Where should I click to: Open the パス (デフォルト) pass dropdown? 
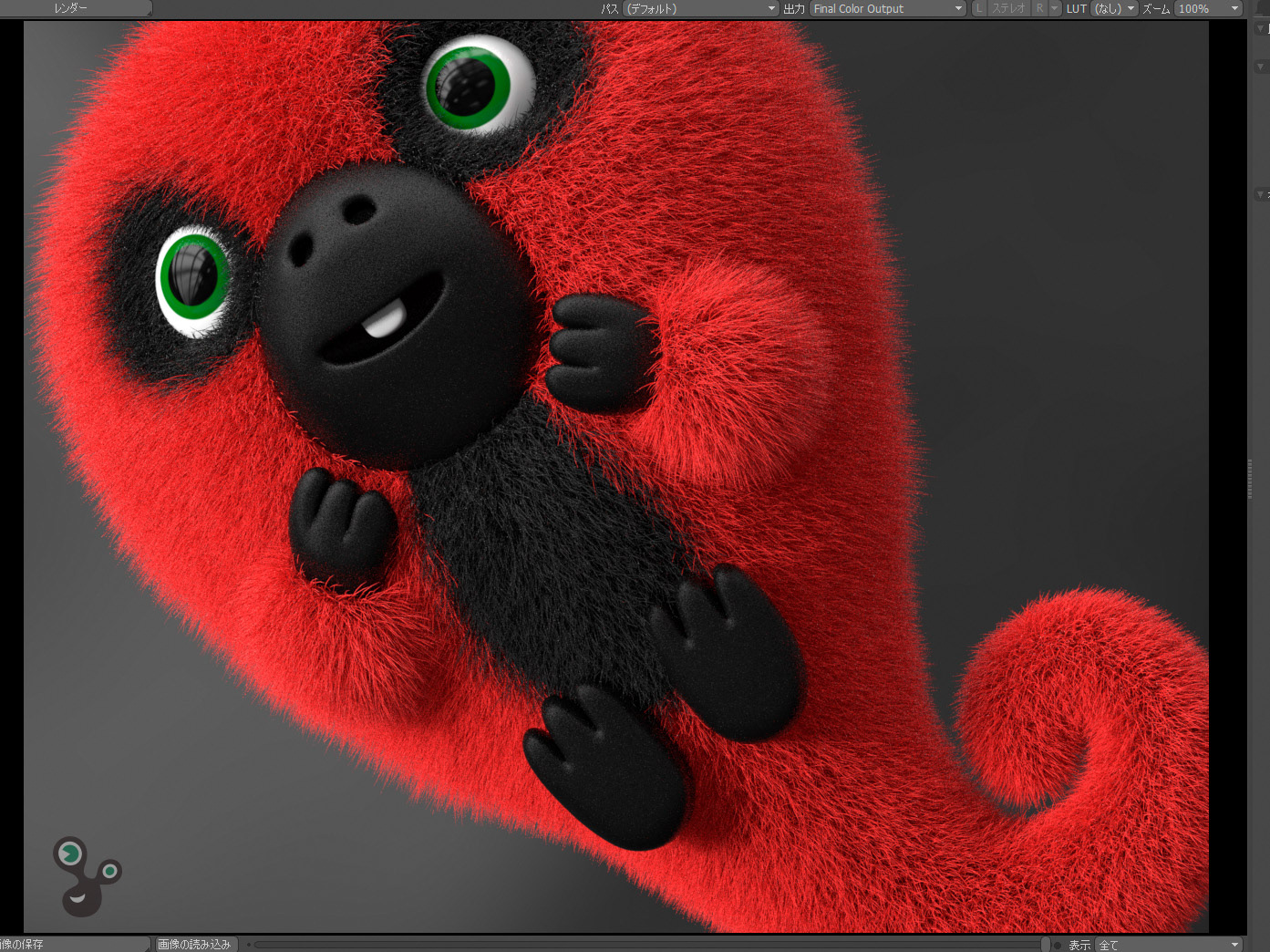pyautogui.click(x=701, y=8)
